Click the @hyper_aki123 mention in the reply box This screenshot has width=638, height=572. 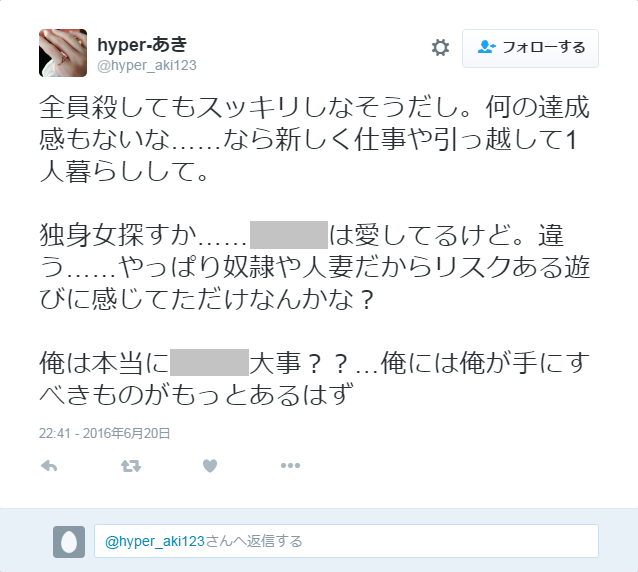155,541
